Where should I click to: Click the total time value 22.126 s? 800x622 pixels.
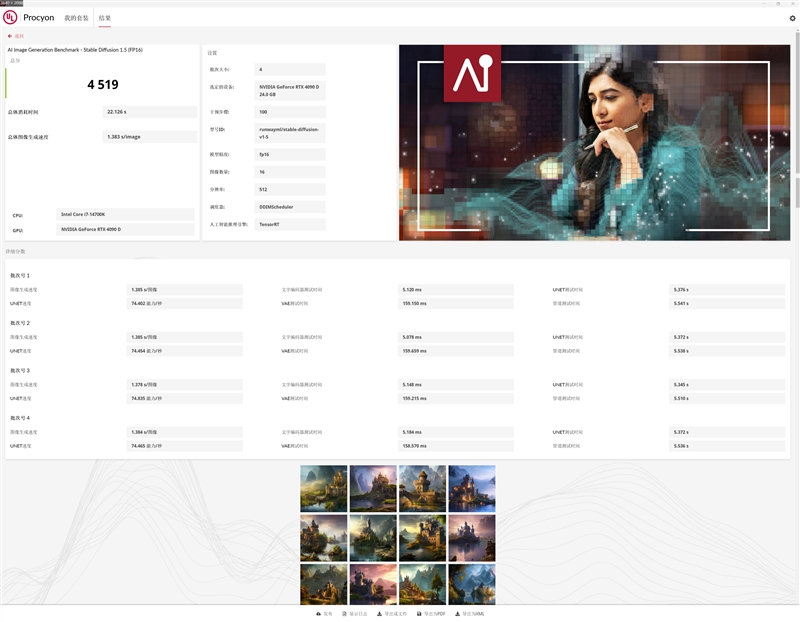tap(149, 112)
